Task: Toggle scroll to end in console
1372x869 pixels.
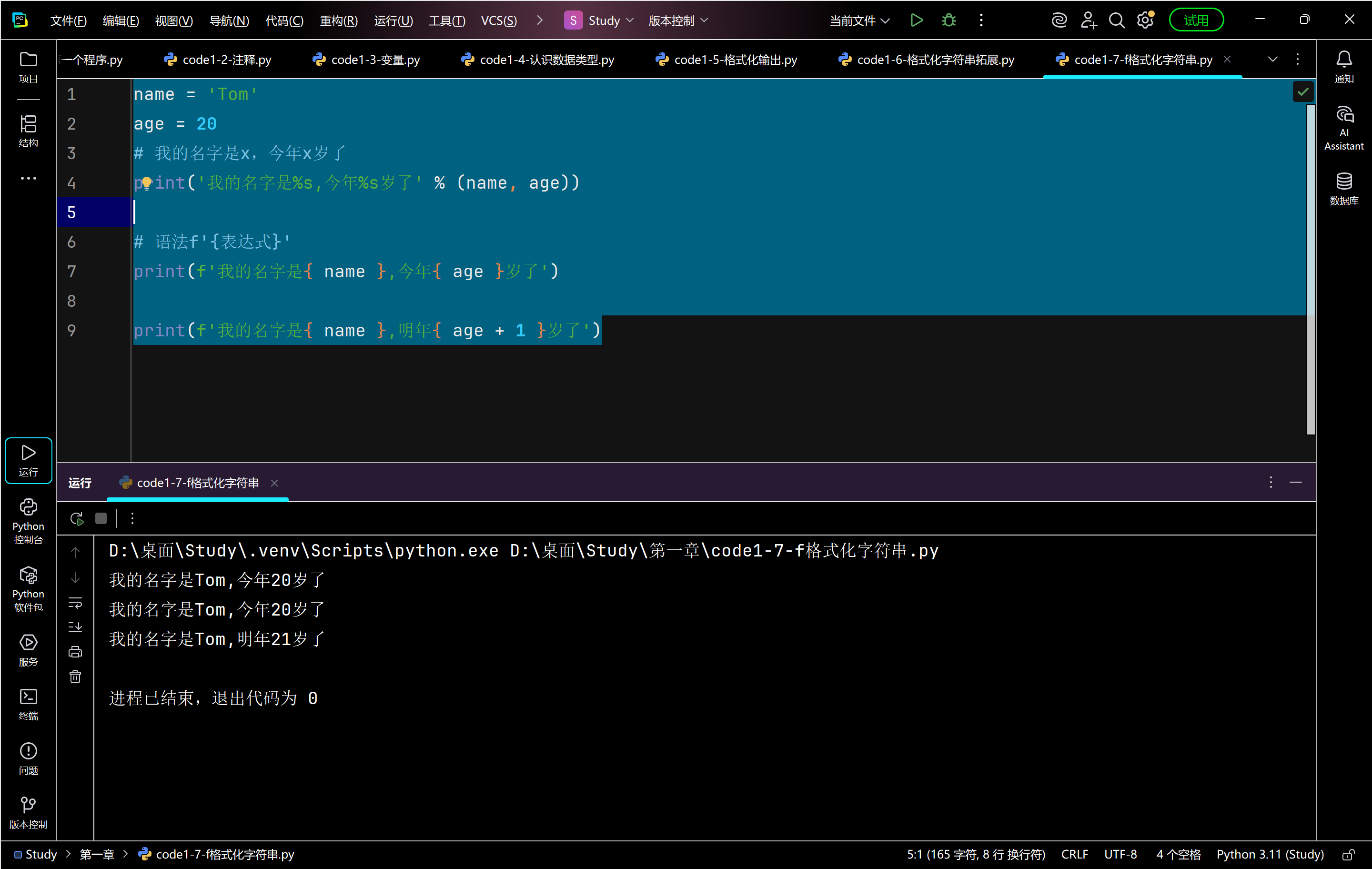Action: (75, 627)
